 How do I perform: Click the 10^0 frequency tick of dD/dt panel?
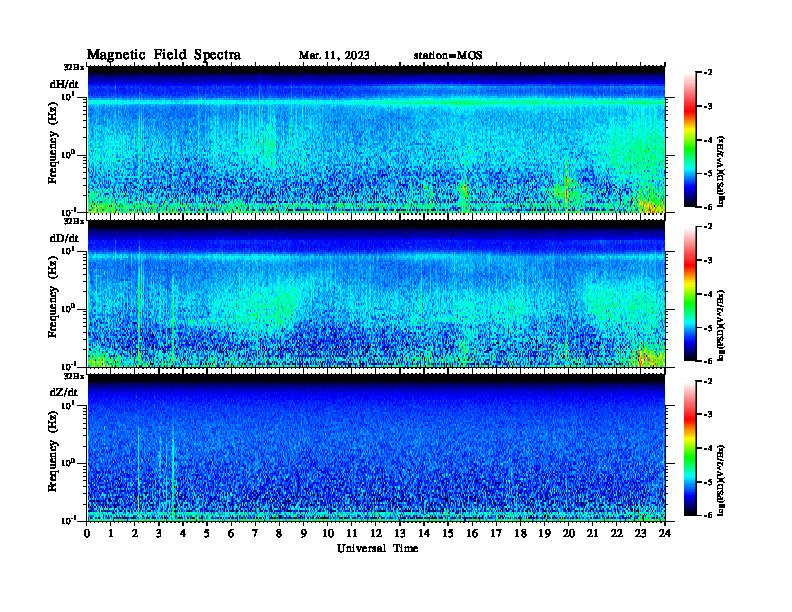click(x=67, y=308)
